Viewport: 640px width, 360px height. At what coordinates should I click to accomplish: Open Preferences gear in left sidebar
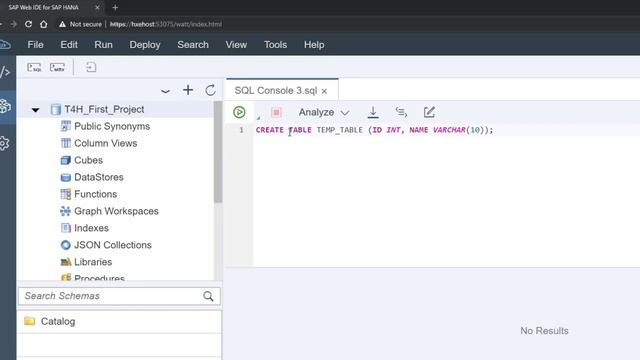(4, 143)
